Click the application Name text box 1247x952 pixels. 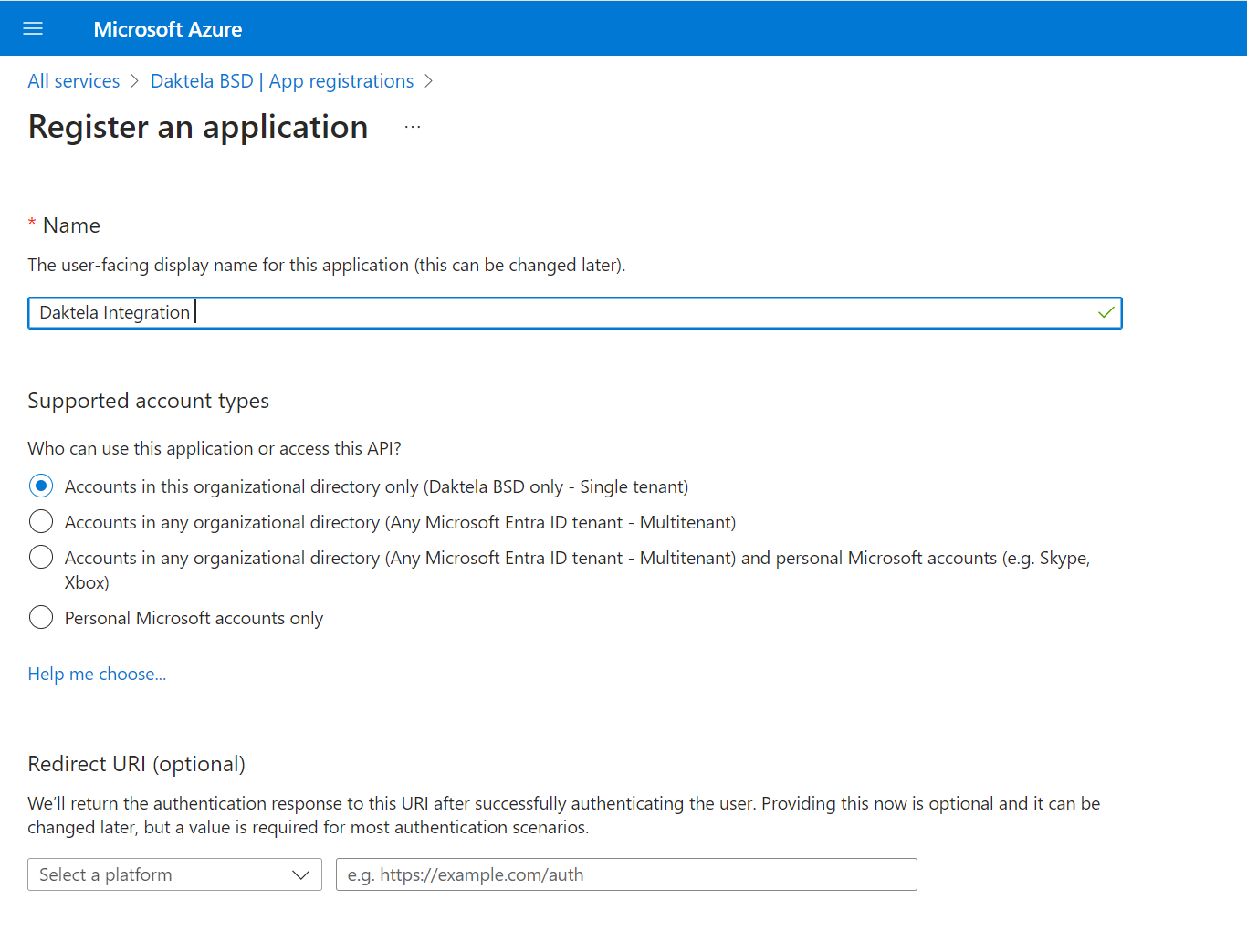coord(574,312)
